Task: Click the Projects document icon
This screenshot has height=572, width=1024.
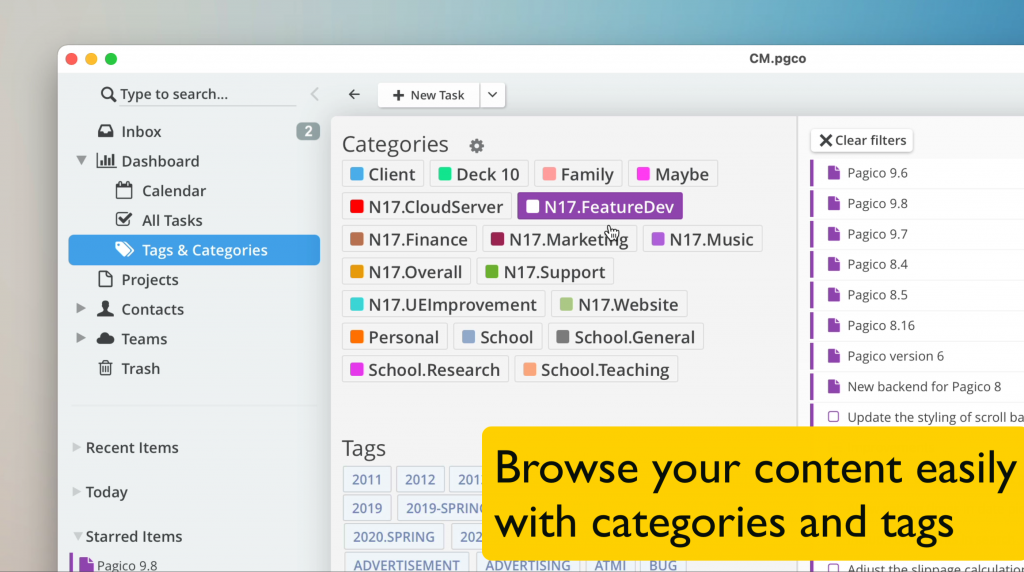Action: [x=105, y=279]
